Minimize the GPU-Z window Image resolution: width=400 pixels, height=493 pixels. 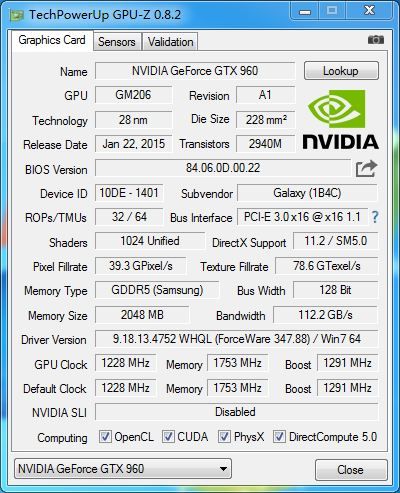[305, 11]
